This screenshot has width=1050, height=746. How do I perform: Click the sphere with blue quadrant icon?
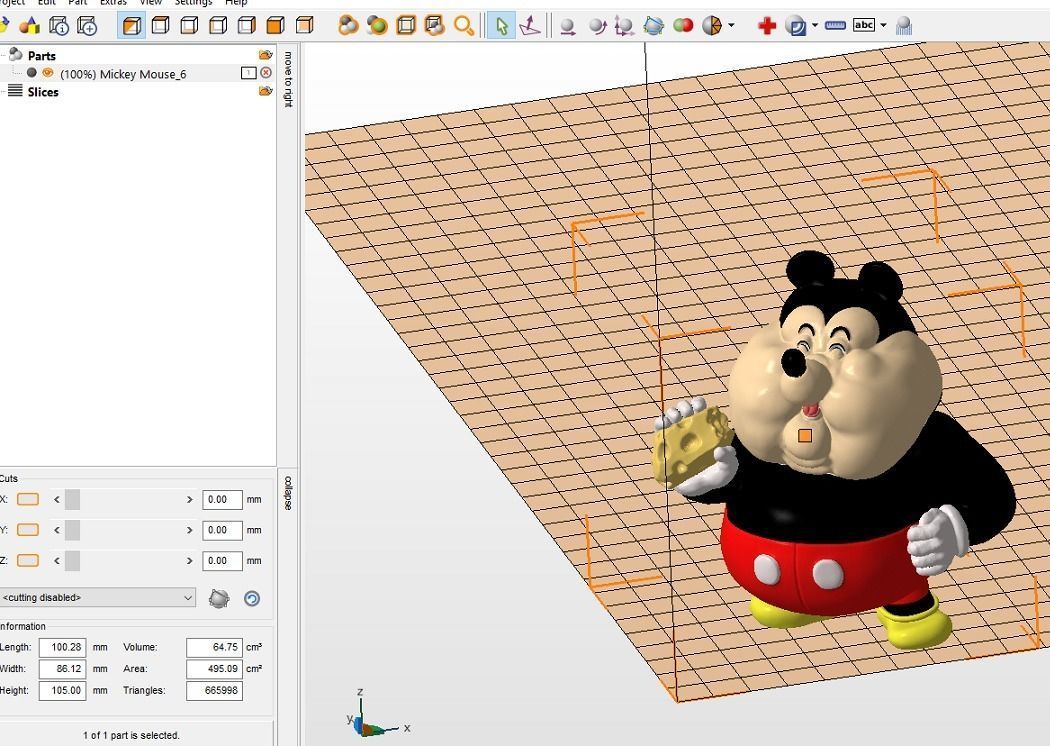click(796, 26)
